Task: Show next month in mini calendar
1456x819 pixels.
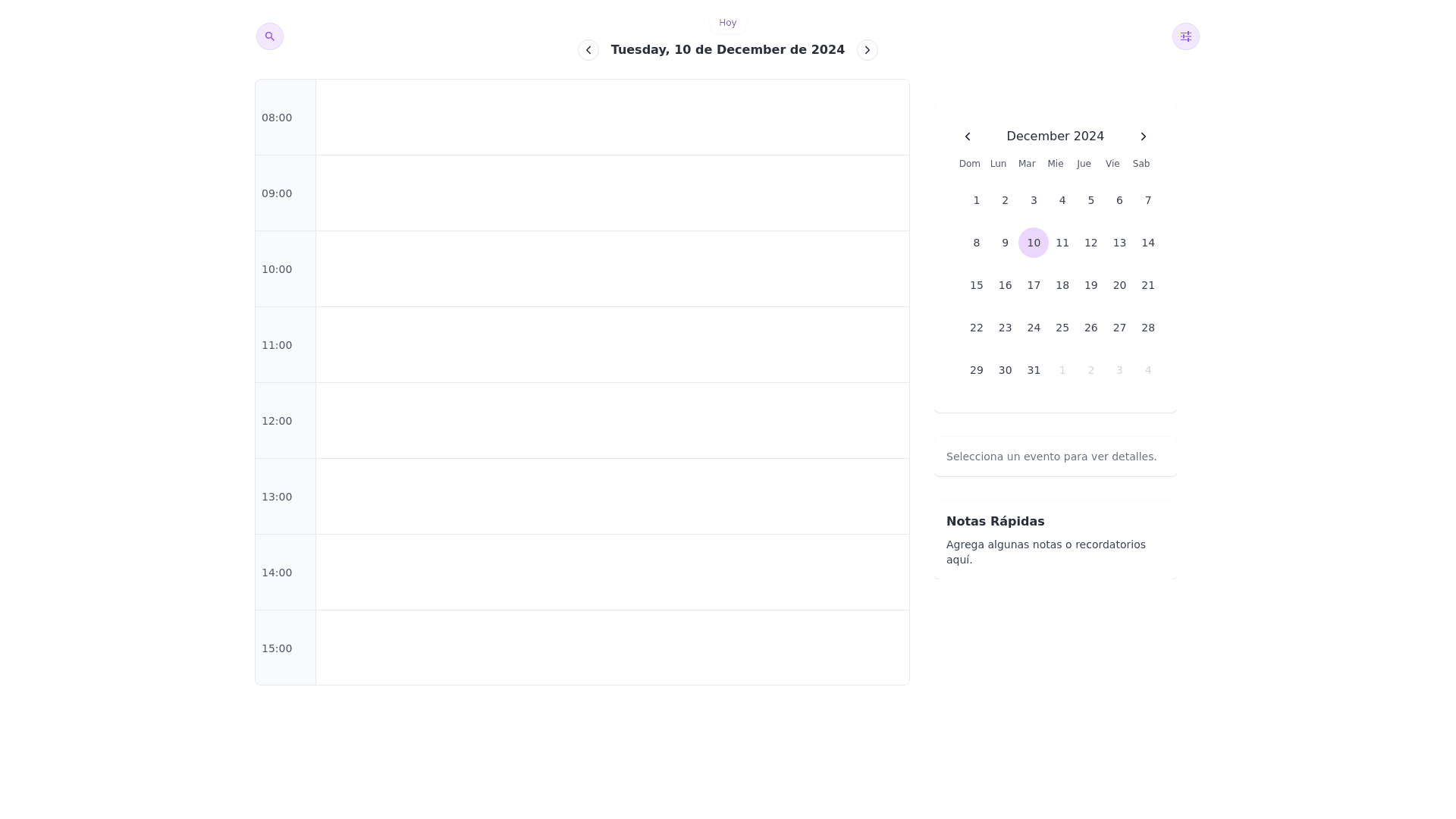Action: [x=1143, y=136]
